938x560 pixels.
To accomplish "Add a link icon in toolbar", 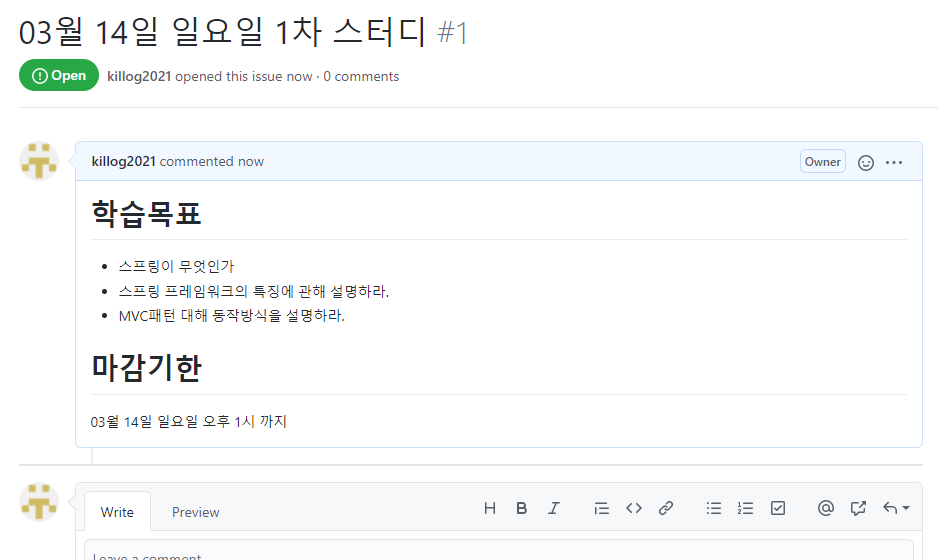I will pos(666,509).
